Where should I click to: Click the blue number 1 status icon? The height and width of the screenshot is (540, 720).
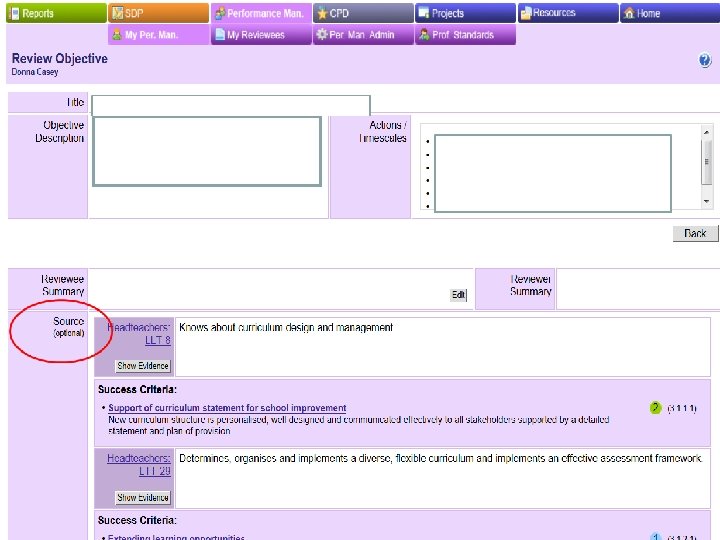pyautogui.click(x=656, y=537)
